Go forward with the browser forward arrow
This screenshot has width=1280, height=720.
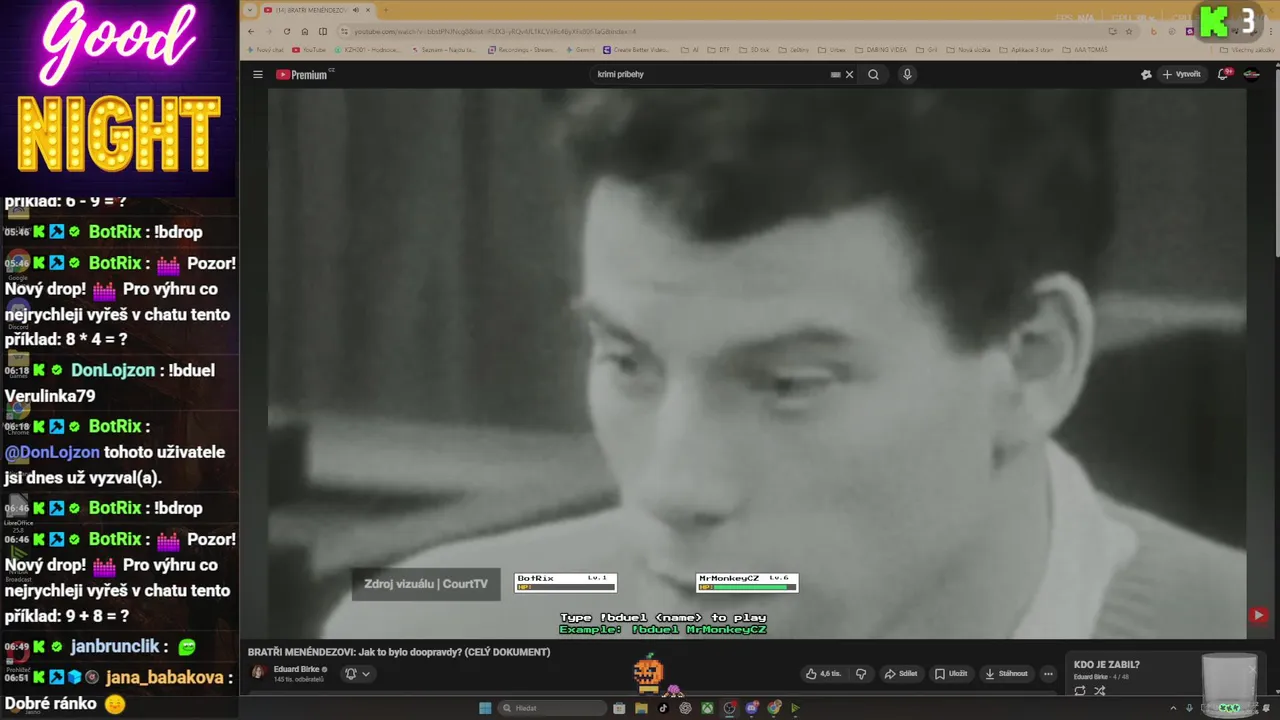tap(269, 31)
